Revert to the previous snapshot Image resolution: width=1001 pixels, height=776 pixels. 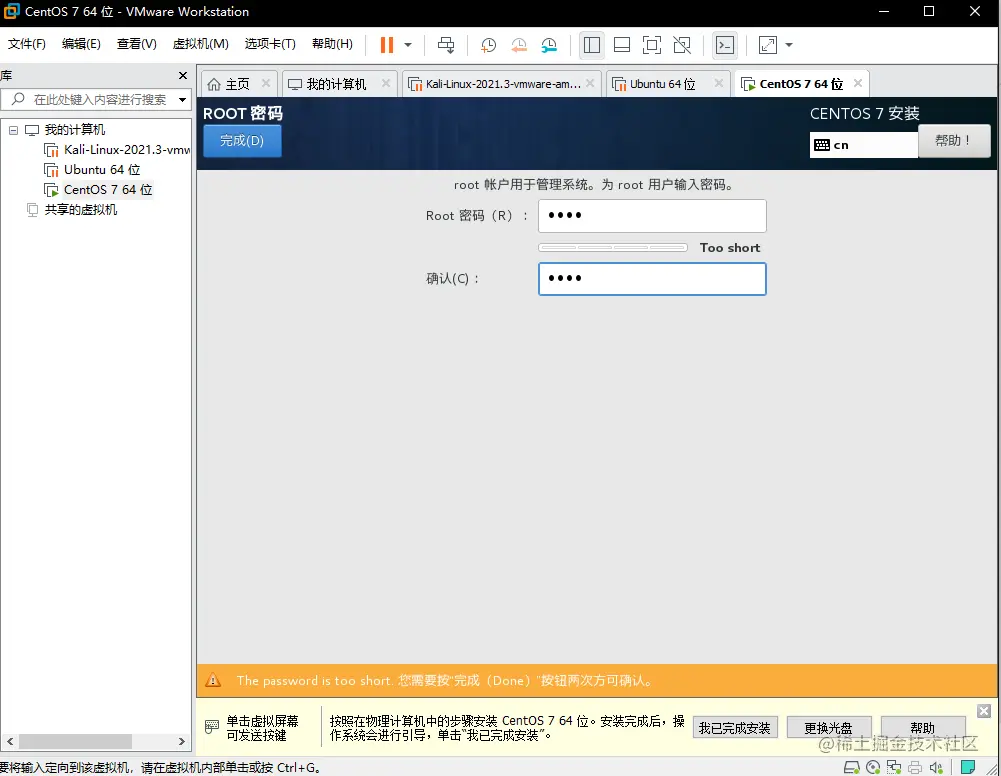[519, 45]
